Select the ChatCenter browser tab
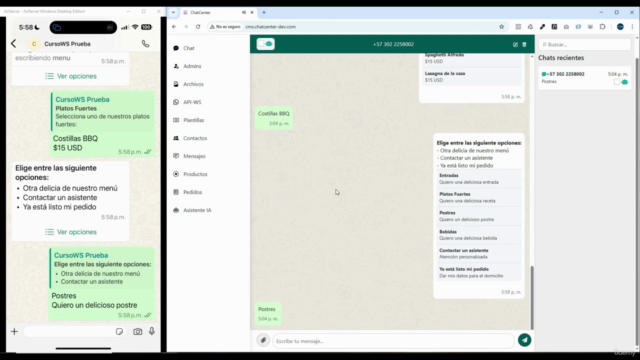Image resolution: width=640 pixels, height=360 pixels. click(x=218, y=13)
